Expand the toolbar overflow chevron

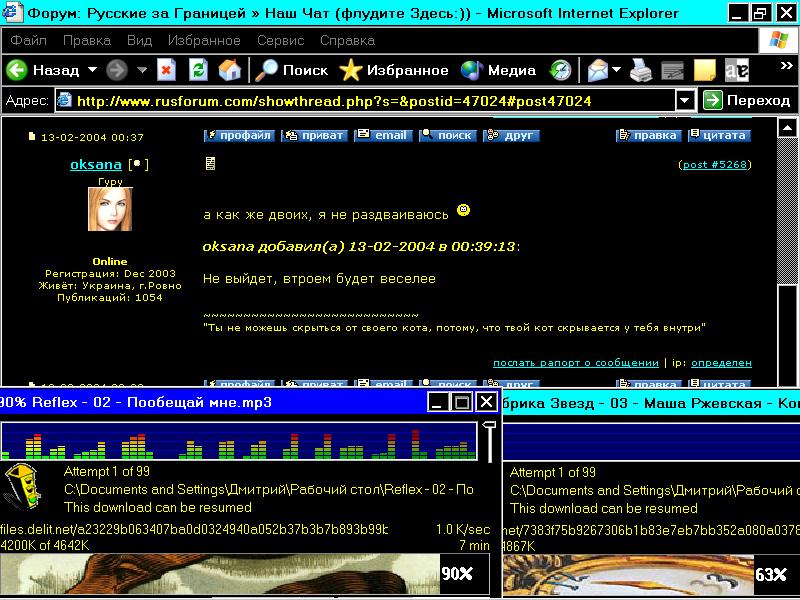(787, 66)
